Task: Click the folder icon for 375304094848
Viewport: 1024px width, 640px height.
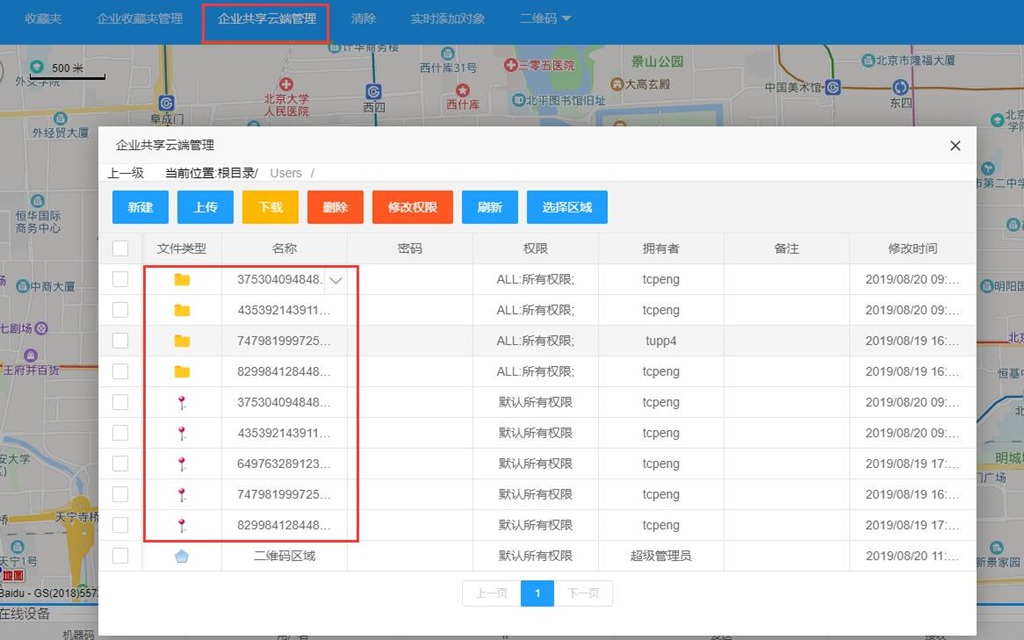Action: click(182, 280)
